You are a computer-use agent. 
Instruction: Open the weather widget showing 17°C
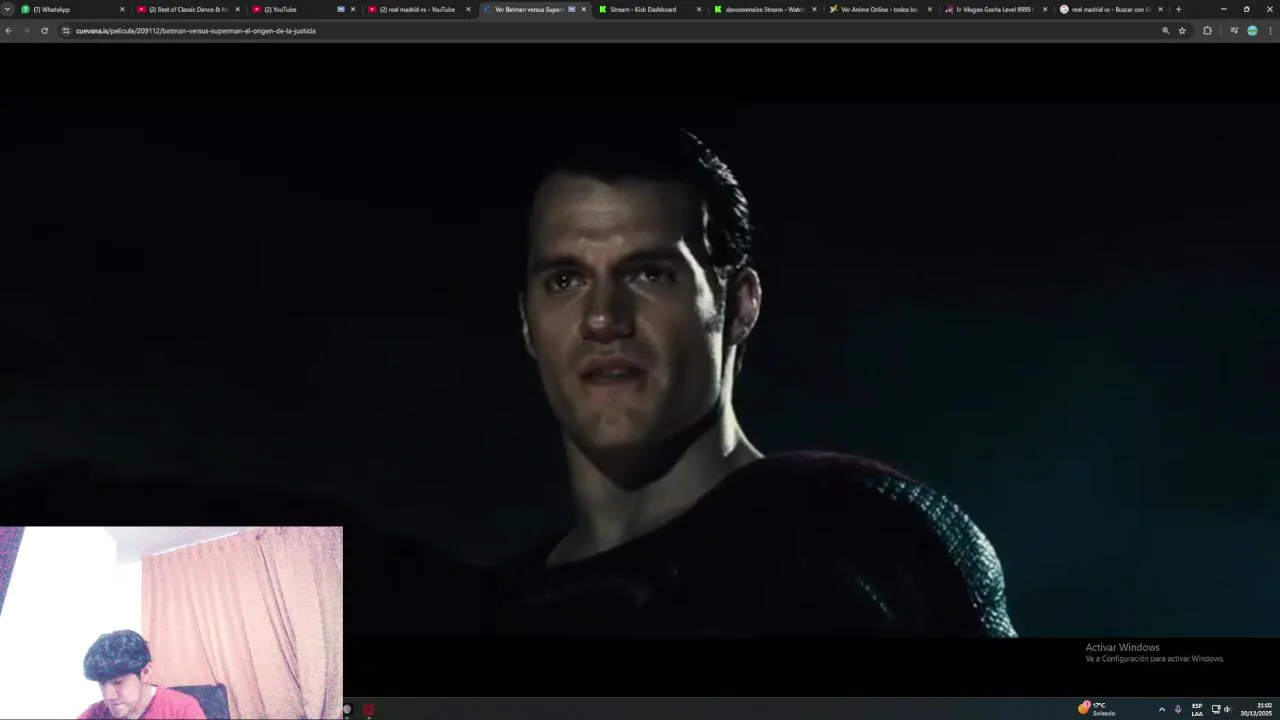(1097, 709)
